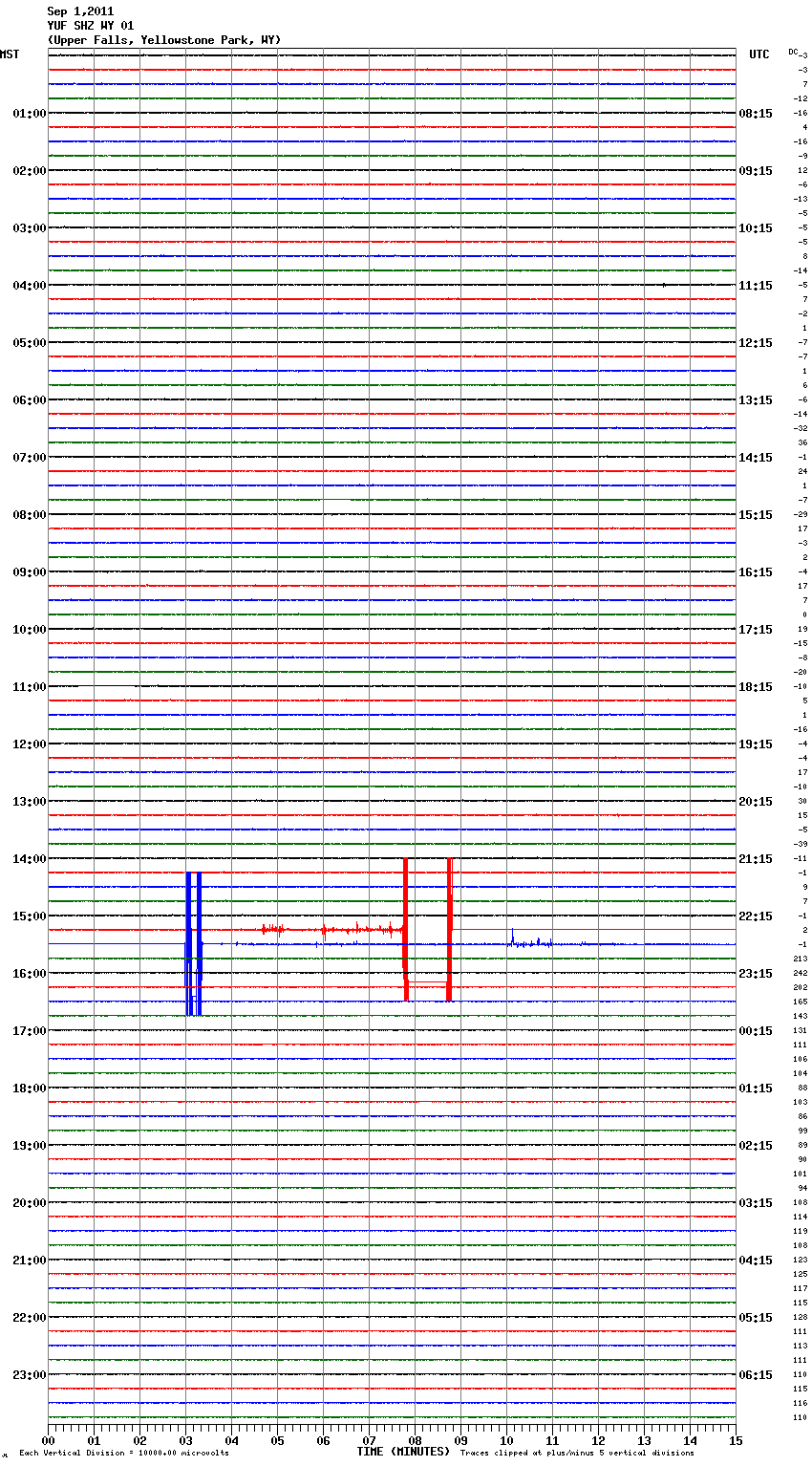Click the DC offset value '-32'
This screenshot has height=1466, width=812.
(801, 428)
